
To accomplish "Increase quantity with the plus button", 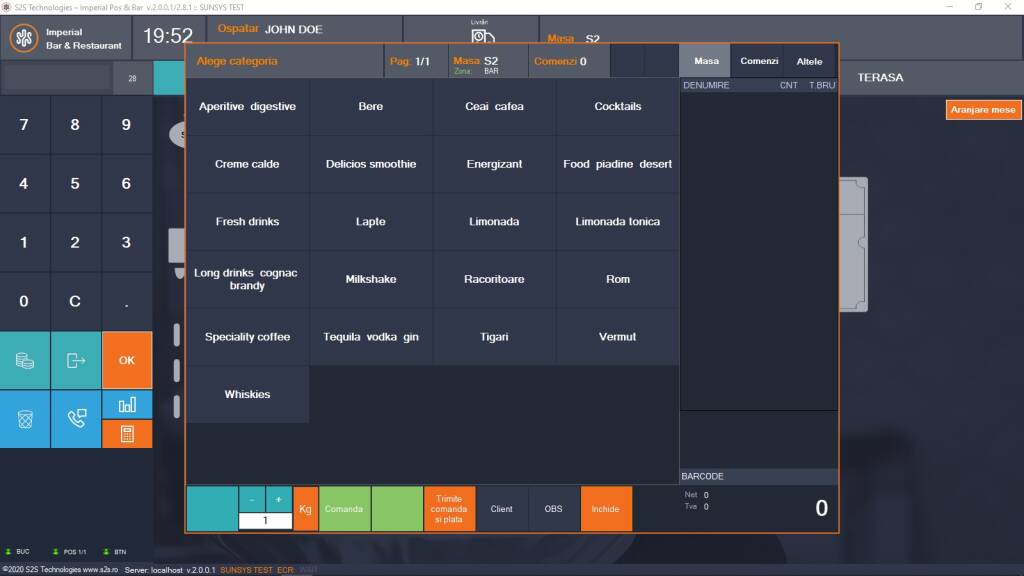I will point(279,499).
